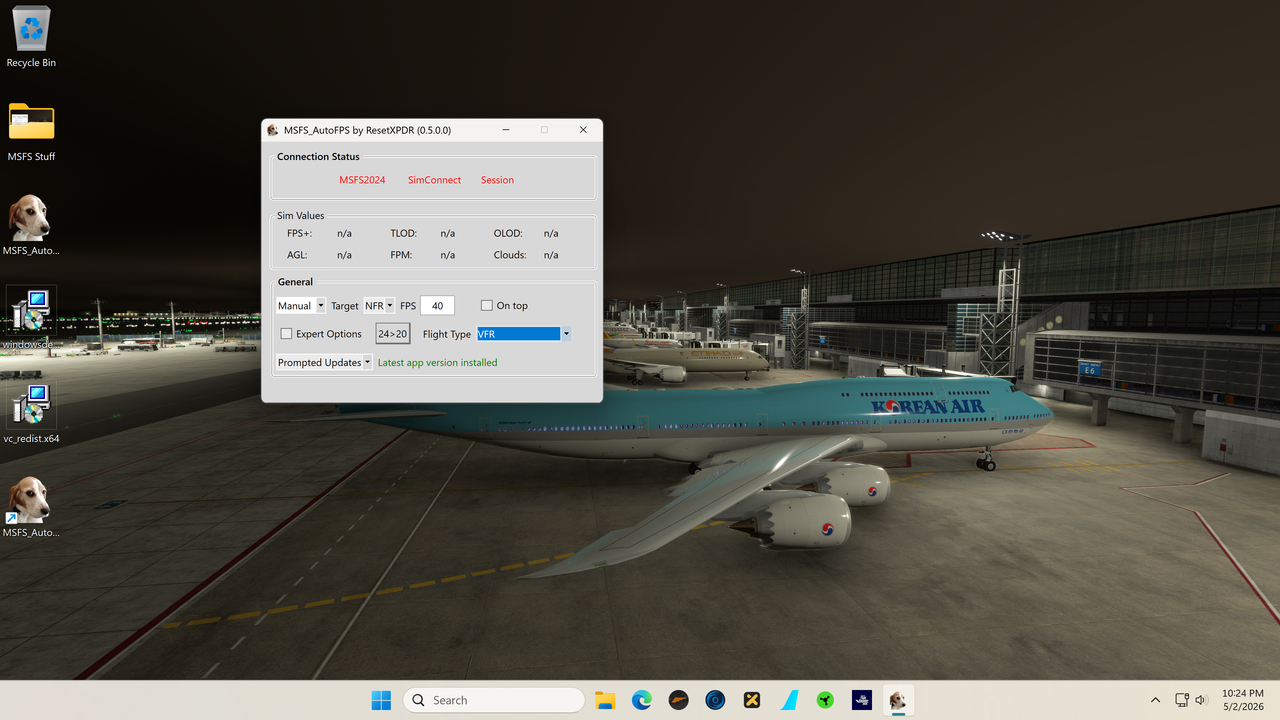Click the FPS input field showing 40
This screenshot has width=1280, height=720.
[x=437, y=306]
